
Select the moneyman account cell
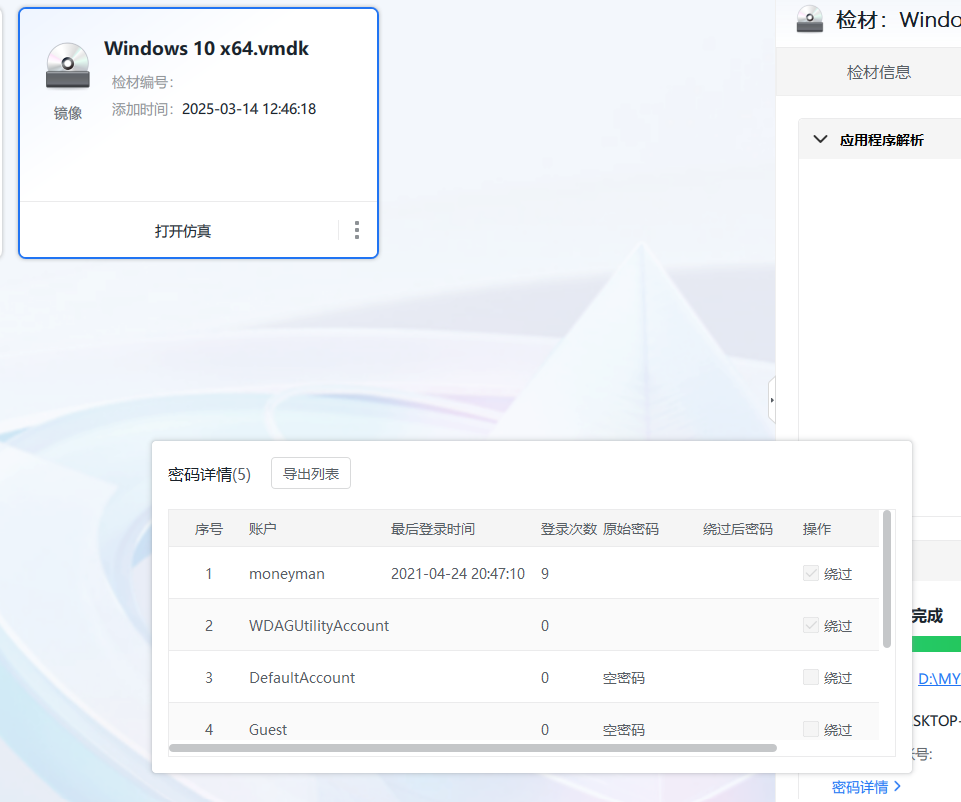tap(287, 574)
